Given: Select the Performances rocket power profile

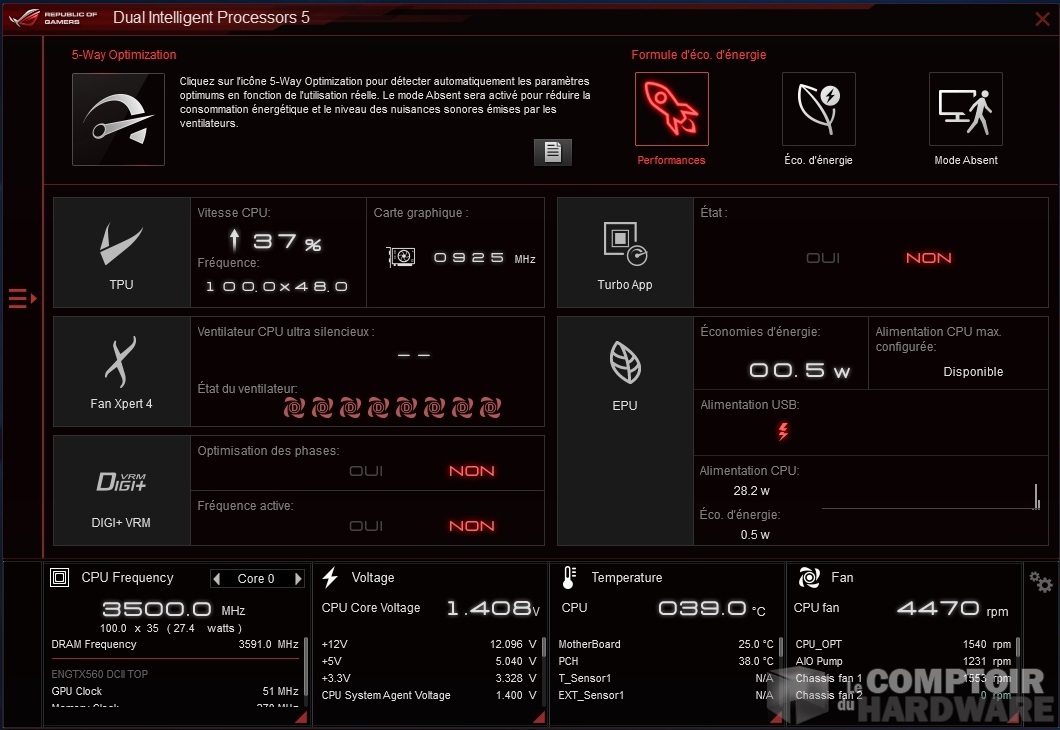Looking at the screenshot, I should (671, 109).
